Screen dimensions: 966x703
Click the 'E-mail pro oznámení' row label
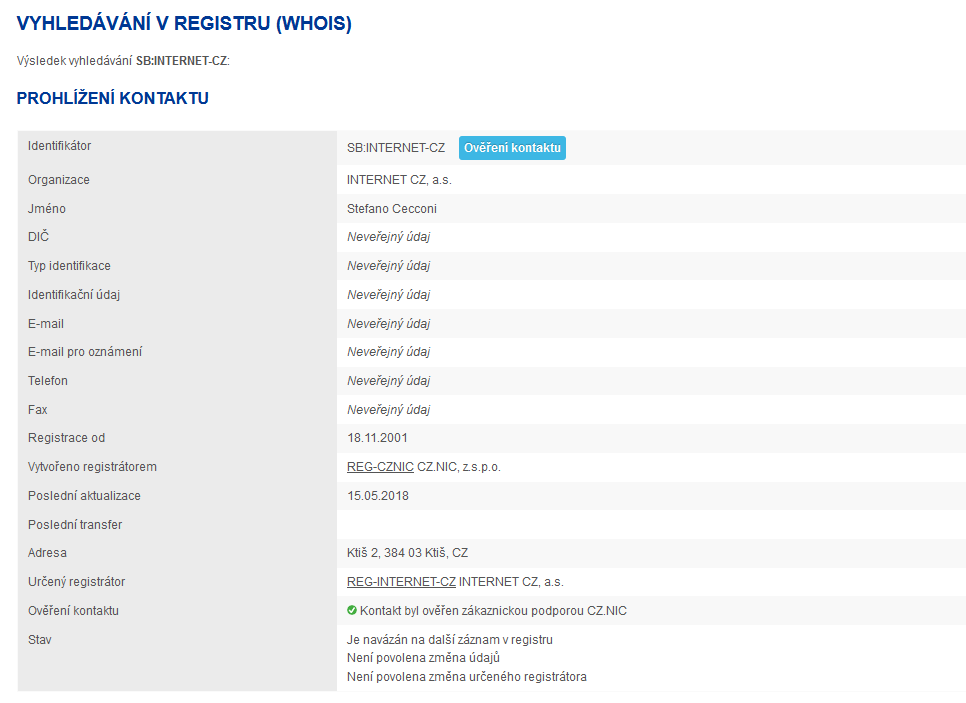[85, 352]
